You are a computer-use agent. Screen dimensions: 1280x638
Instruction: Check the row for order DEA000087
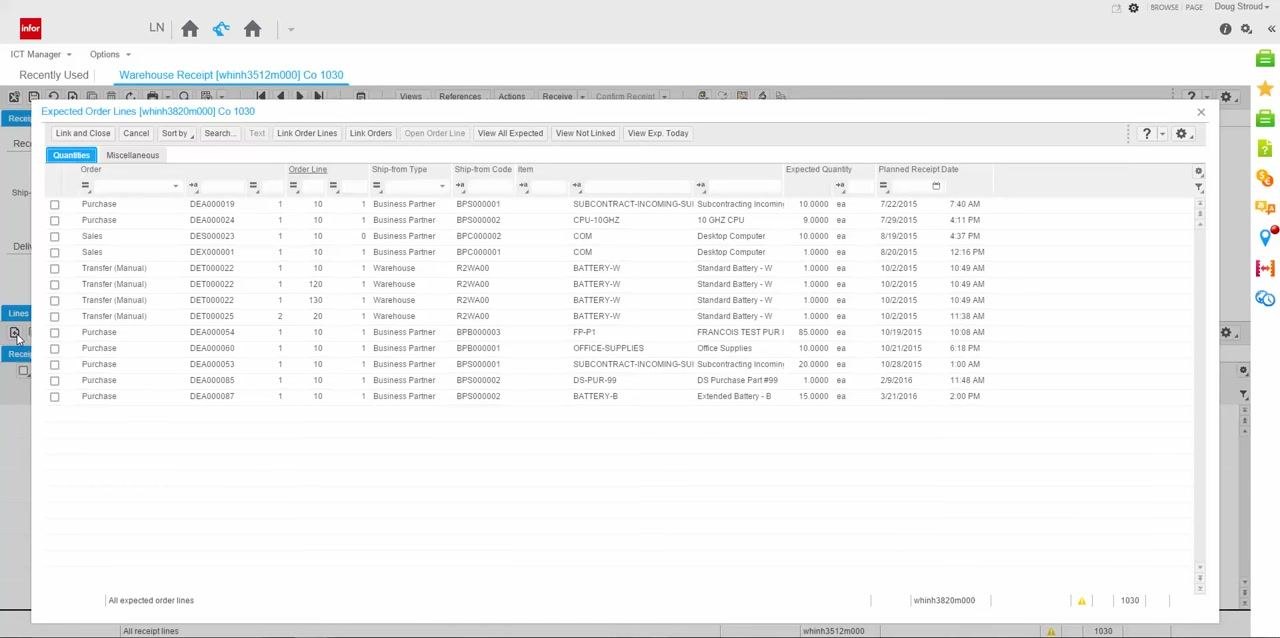coord(55,396)
